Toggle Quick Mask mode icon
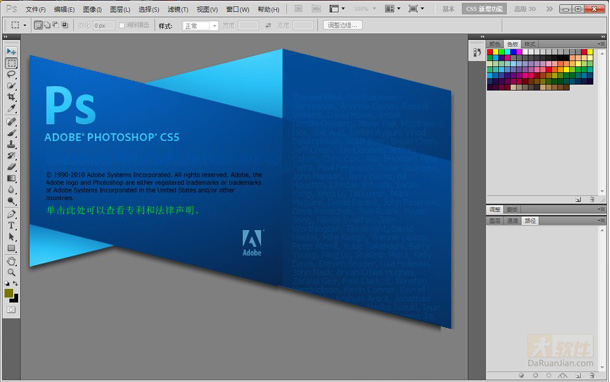This screenshot has width=610, height=382. (x=11, y=310)
